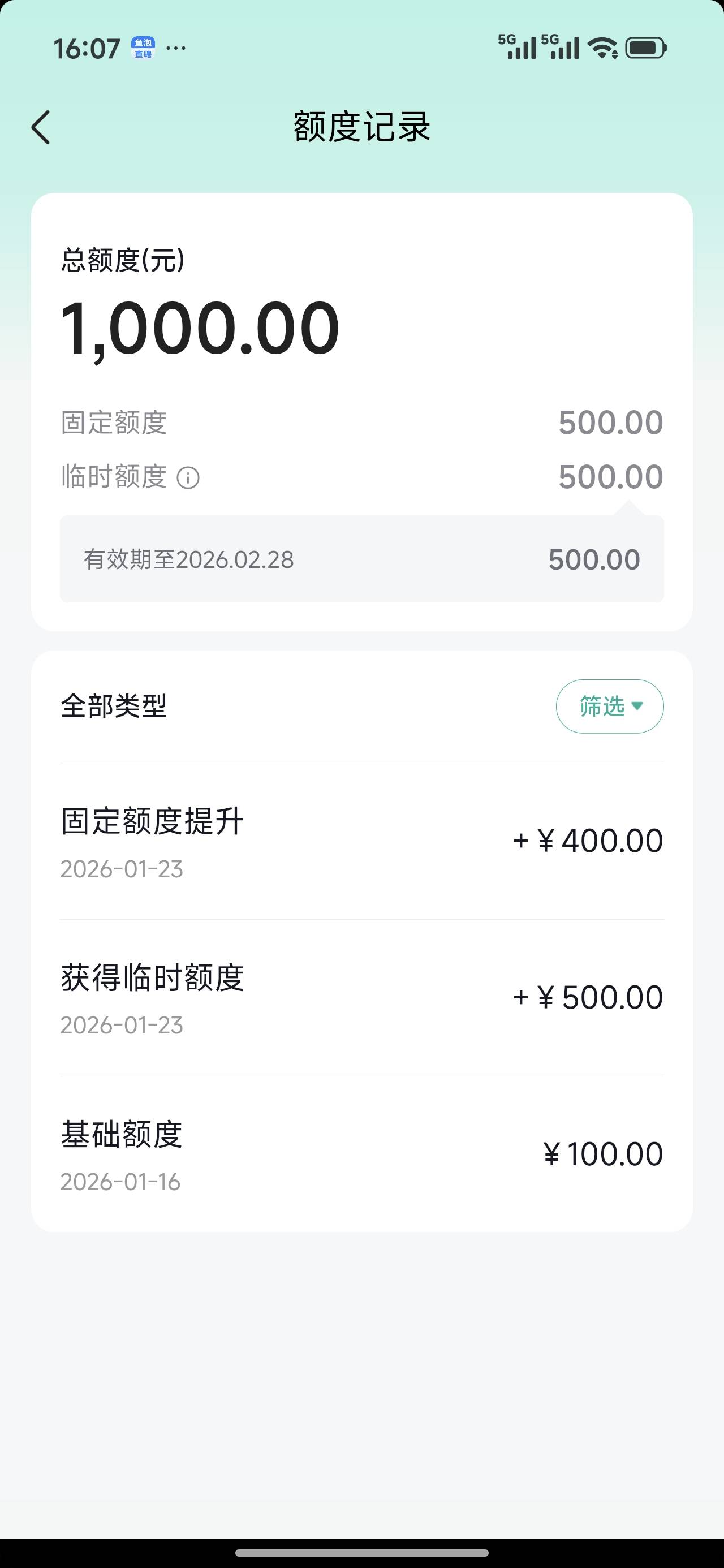Tap the second 5G signal icon
Image resolution: width=724 pixels, height=1568 pixels.
point(560,47)
